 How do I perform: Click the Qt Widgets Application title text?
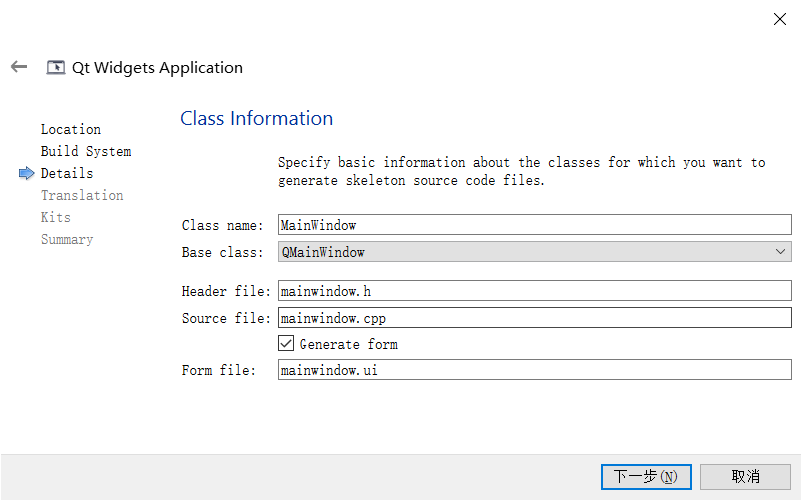157,67
